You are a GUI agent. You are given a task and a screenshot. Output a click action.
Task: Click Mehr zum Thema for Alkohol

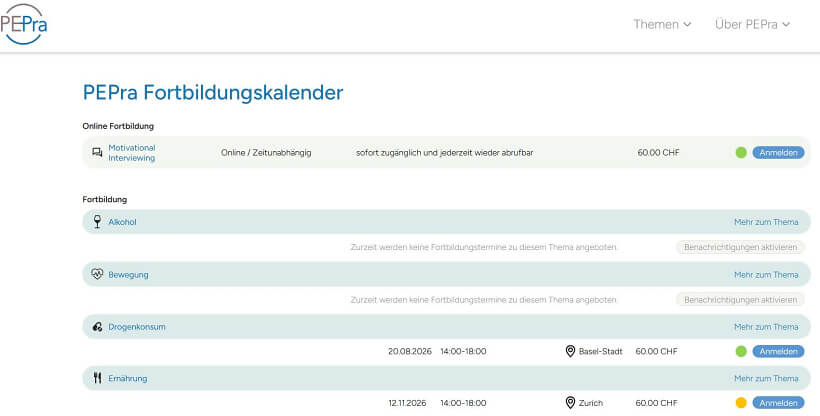766,222
